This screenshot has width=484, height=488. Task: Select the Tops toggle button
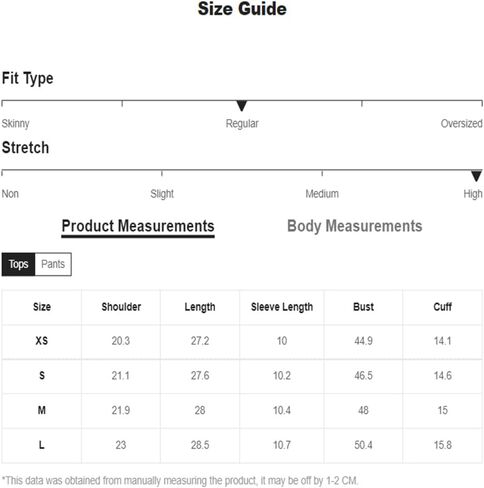(18, 264)
